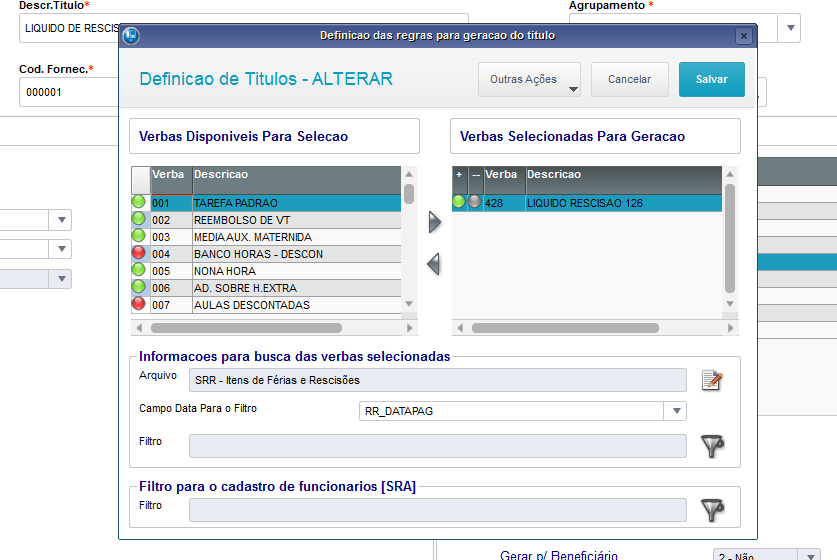Click left arrow of selected verbas horizontal scrollbar

point(460,328)
